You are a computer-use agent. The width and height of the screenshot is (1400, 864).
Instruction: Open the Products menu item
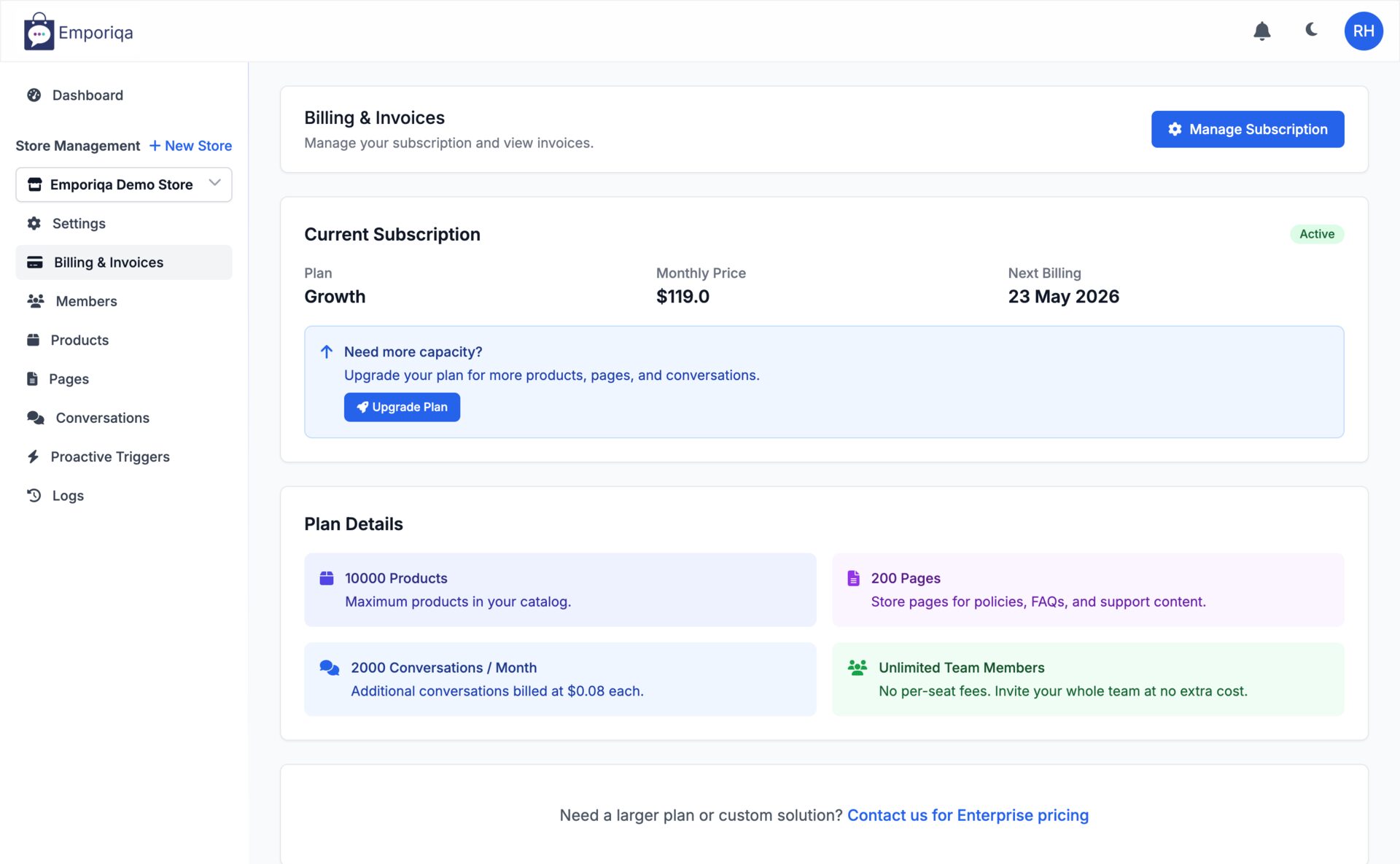[79, 340]
